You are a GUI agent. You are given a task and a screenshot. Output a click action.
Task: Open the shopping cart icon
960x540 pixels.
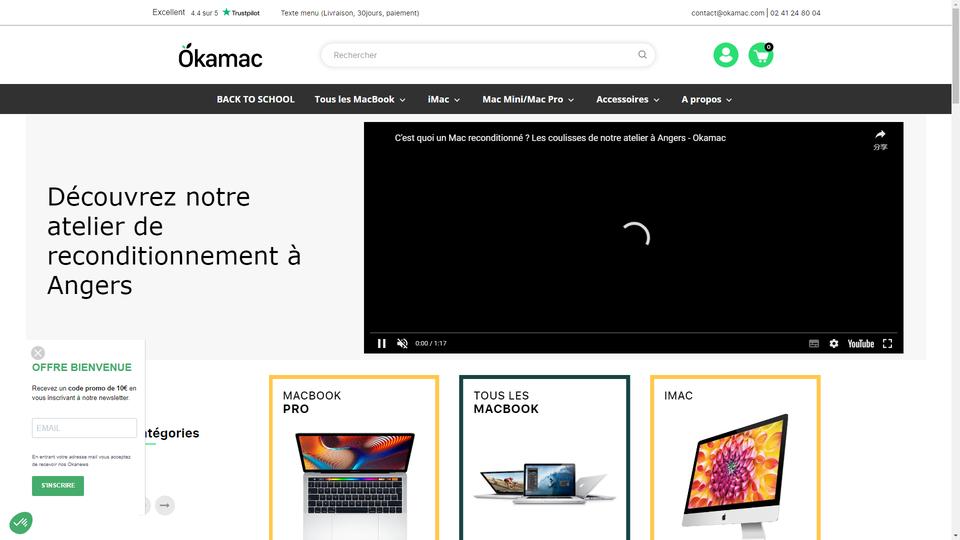point(761,55)
